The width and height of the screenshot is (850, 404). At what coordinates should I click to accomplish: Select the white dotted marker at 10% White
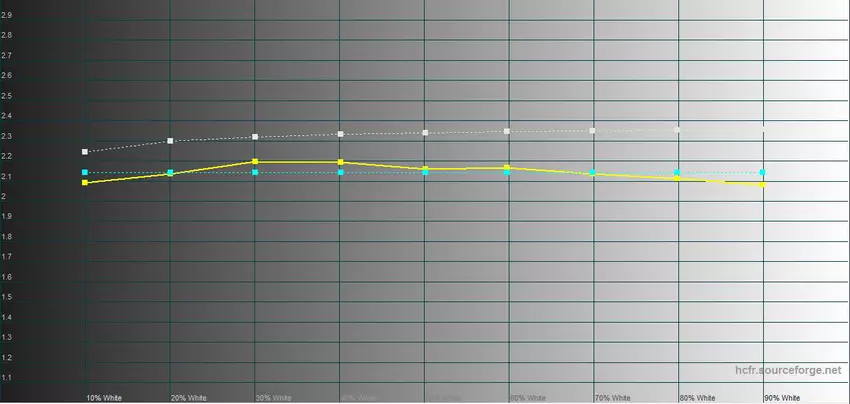click(85, 152)
